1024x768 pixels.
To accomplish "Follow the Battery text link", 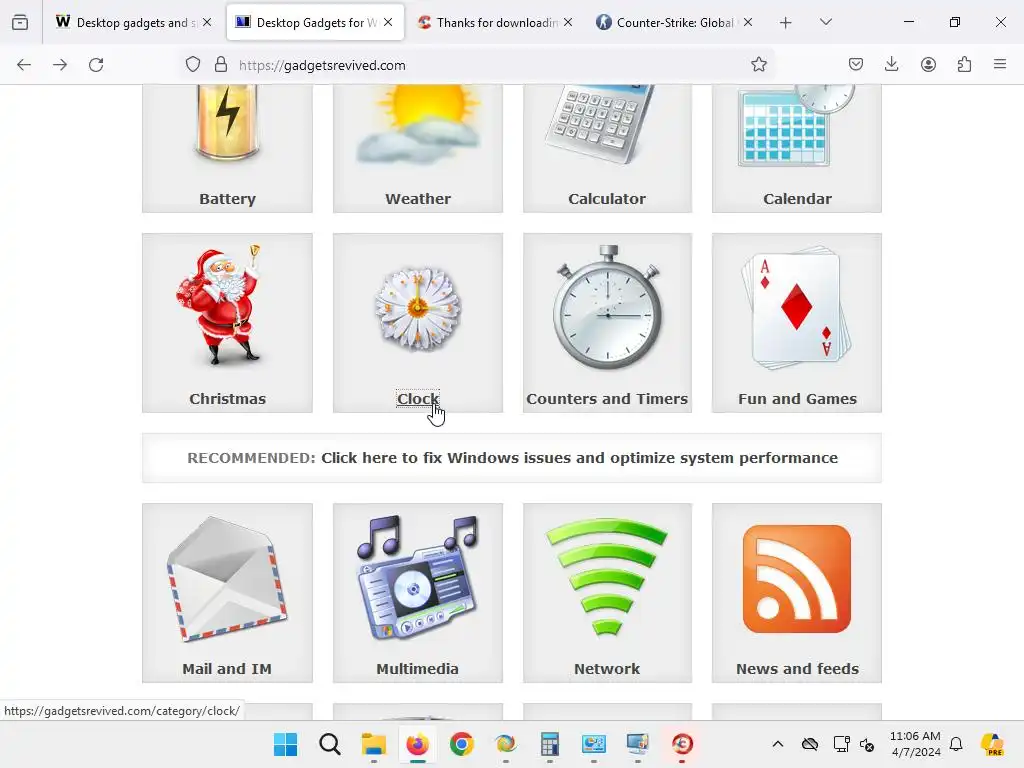I will (227, 199).
